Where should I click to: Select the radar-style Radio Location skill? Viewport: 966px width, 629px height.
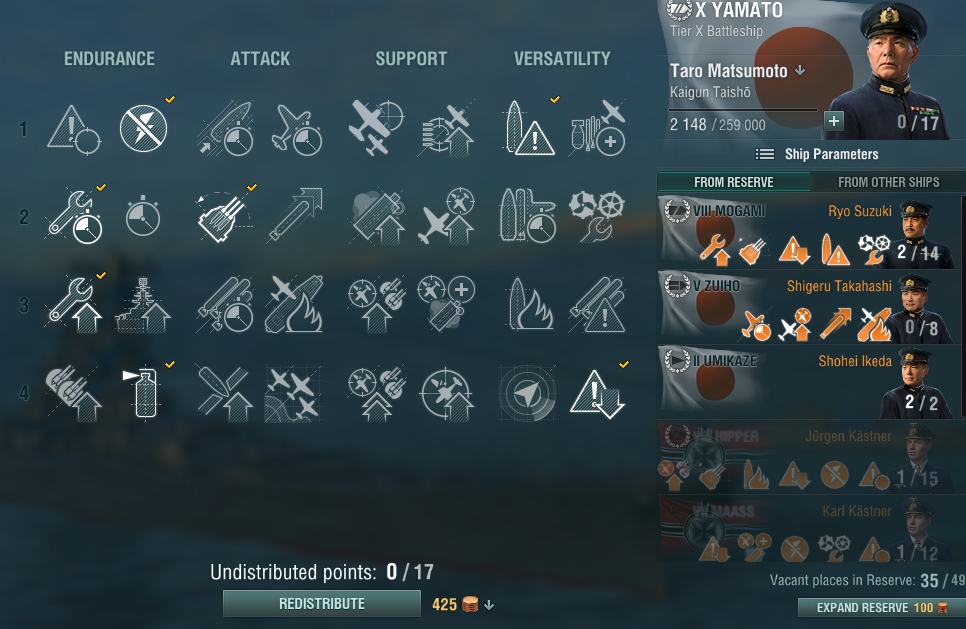528,392
